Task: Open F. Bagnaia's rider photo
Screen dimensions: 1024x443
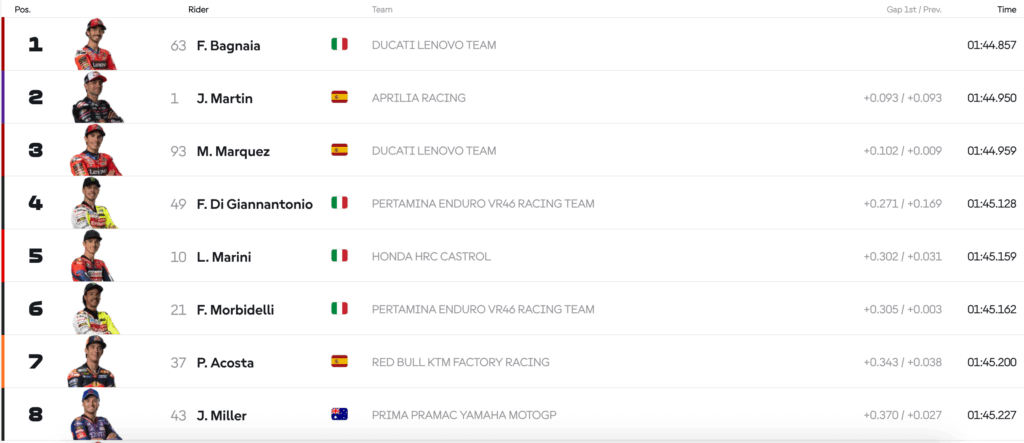Action: pos(95,45)
